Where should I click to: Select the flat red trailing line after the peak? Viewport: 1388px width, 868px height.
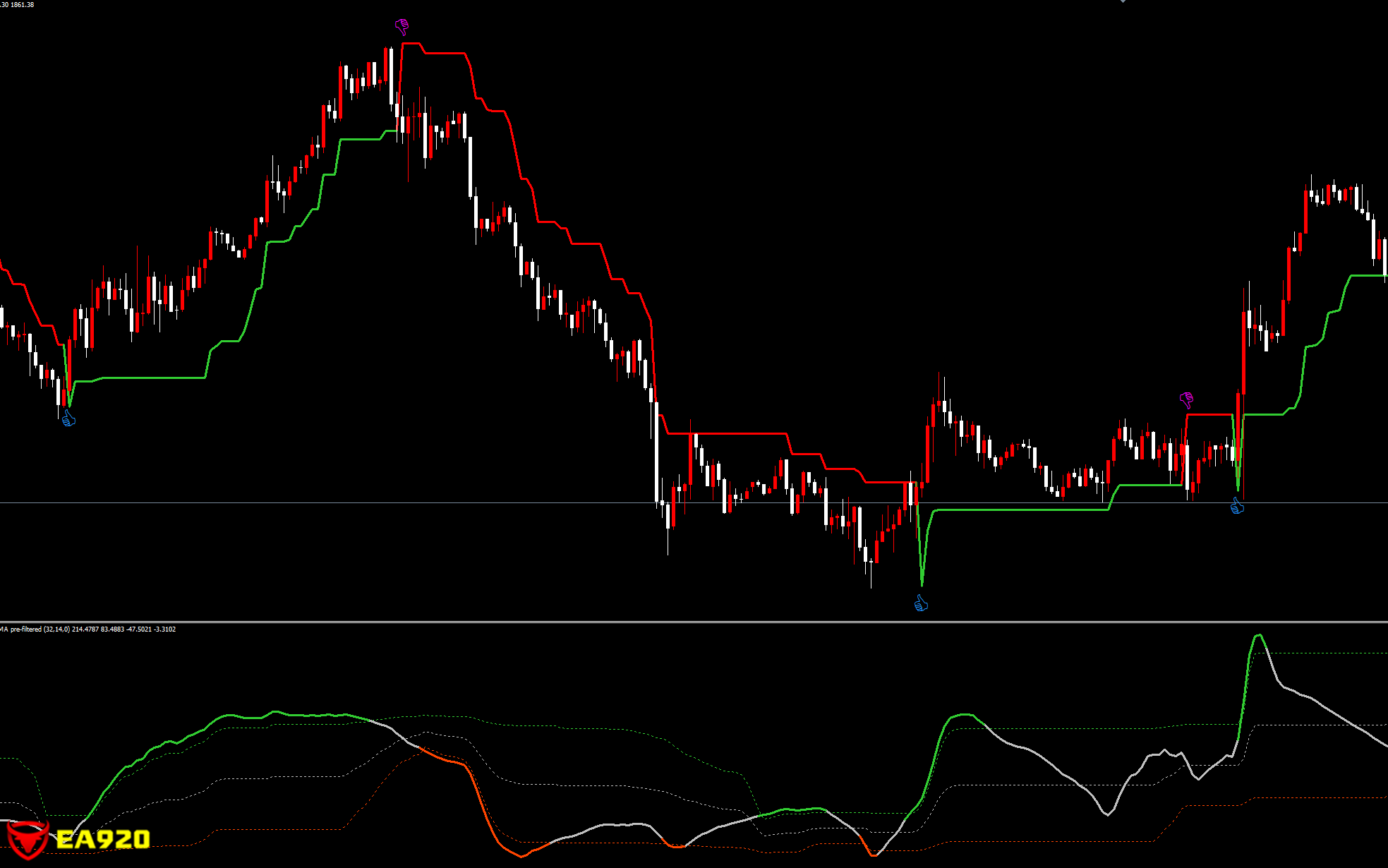click(445, 53)
